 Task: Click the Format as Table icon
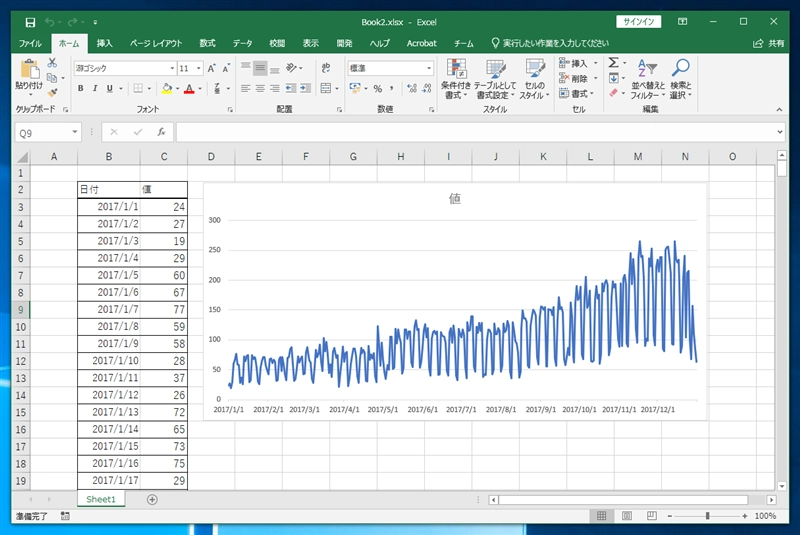[x=495, y=68]
